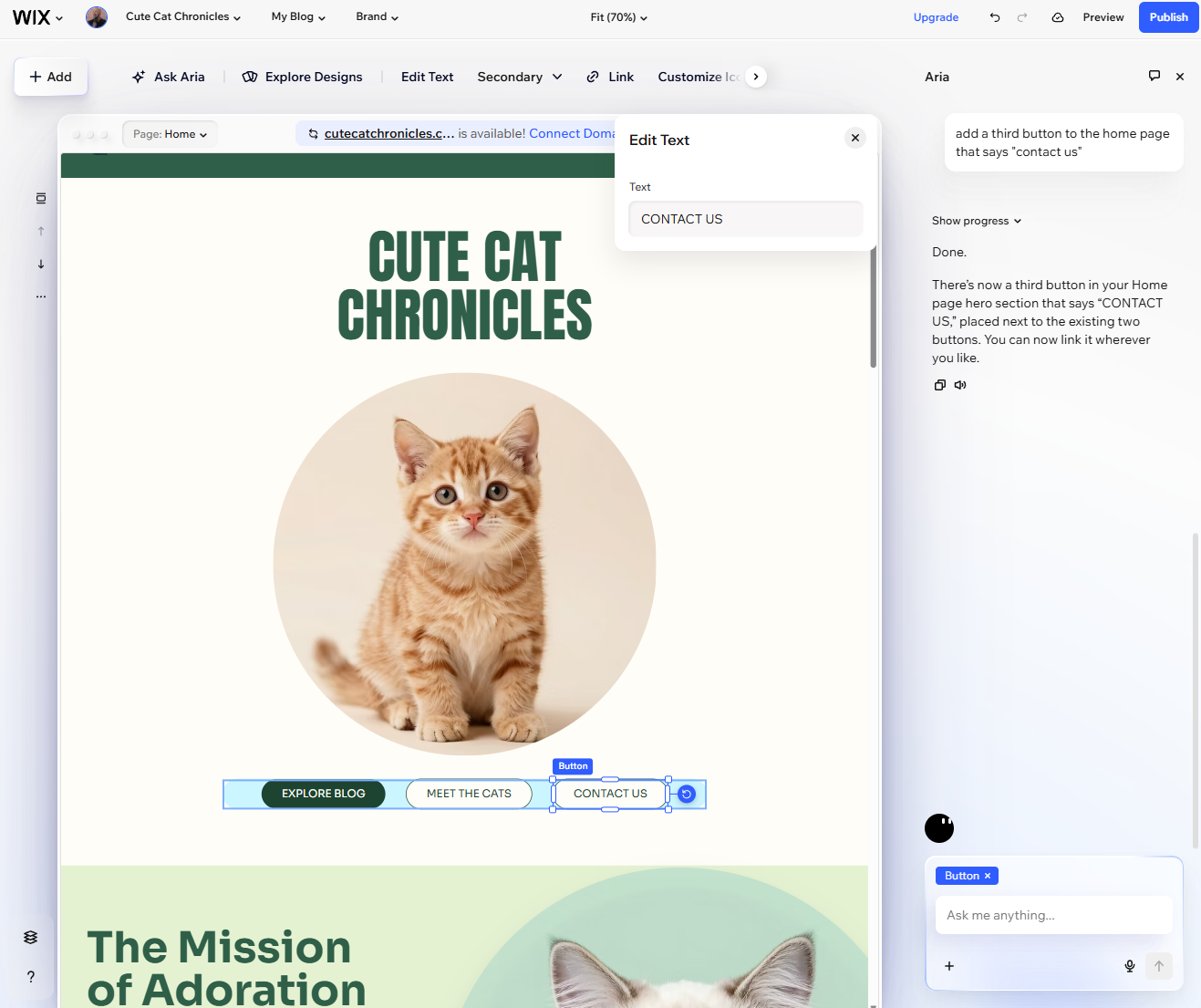Click inside the CONTACT US text field
This screenshot has width=1201, height=1008.
(x=745, y=219)
